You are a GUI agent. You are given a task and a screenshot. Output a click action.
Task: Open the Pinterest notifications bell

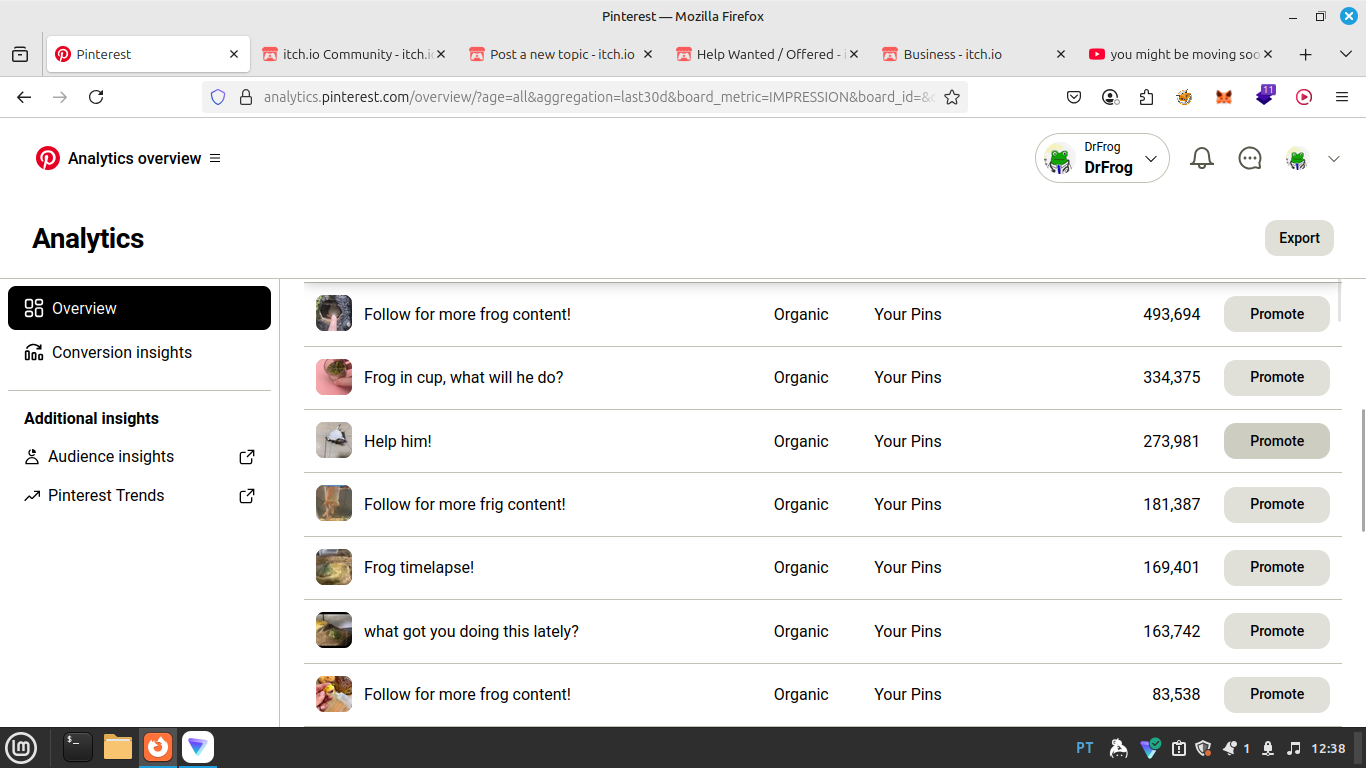tap(1202, 158)
